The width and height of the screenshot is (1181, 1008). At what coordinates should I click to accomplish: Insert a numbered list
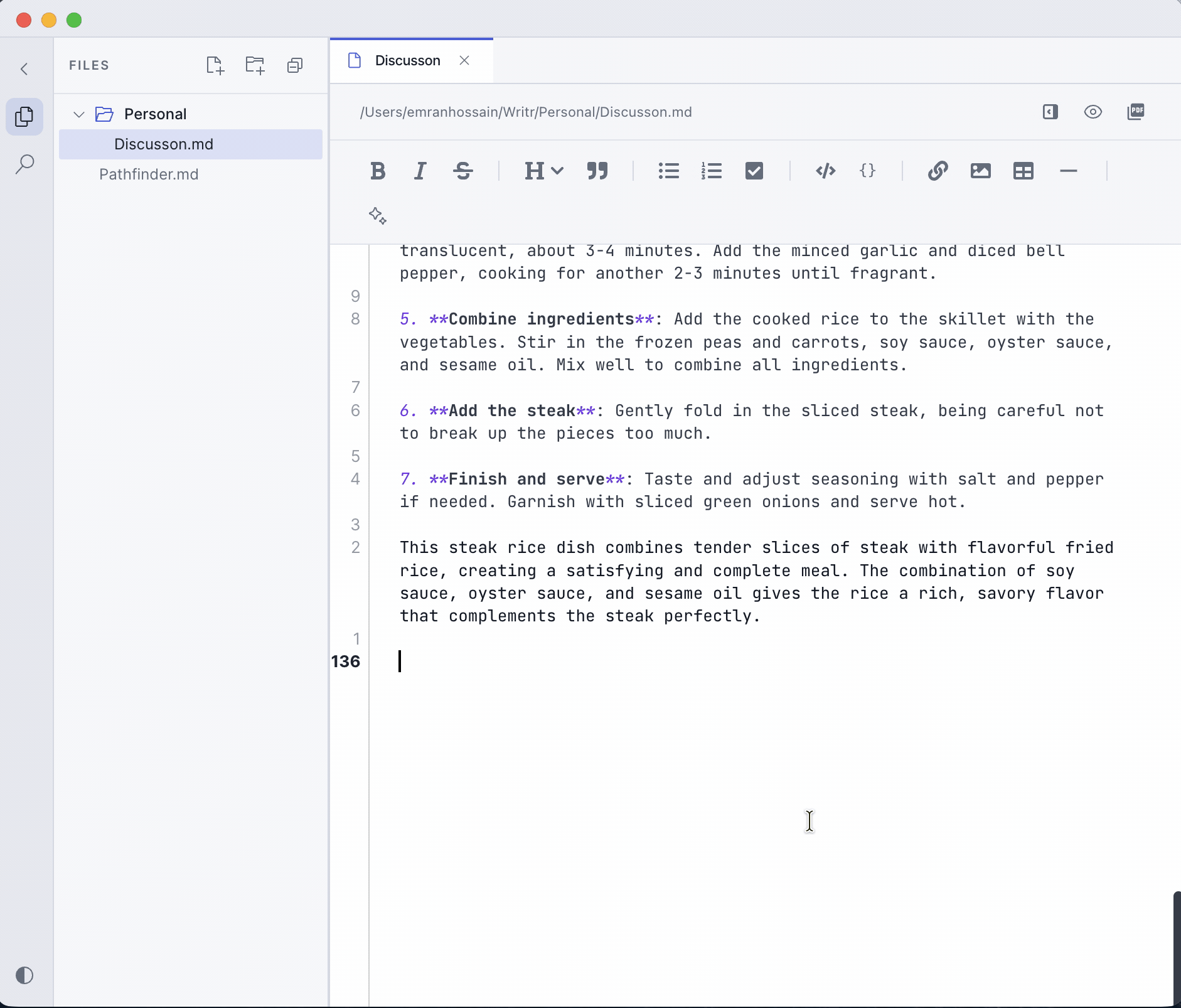[712, 171]
